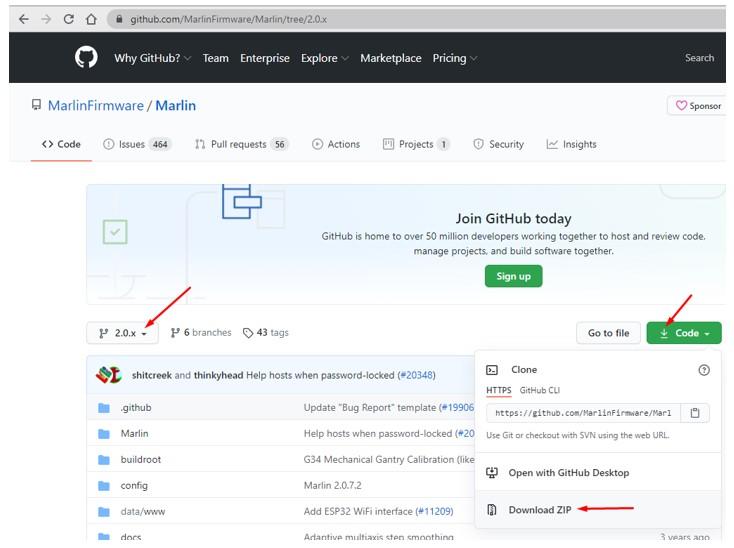Click the browser back arrow
The width and height of the screenshot is (734, 548).
tap(23, 19)
